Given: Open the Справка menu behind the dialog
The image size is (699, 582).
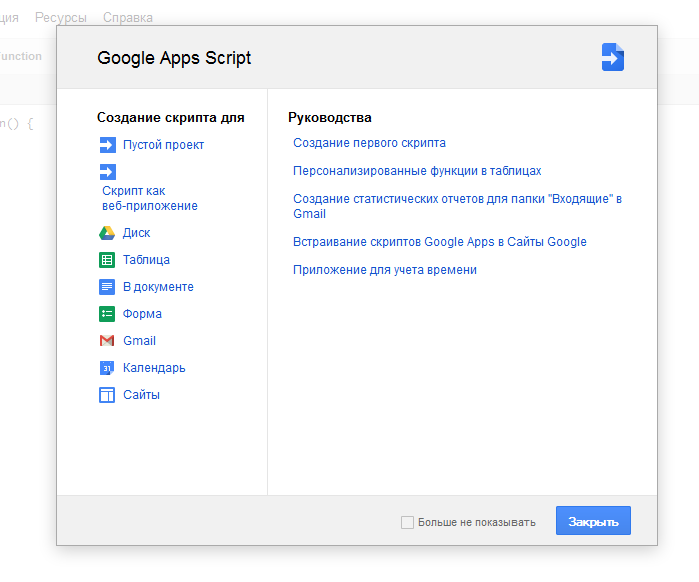Looking at the screenshot, I should coord(128,17).
